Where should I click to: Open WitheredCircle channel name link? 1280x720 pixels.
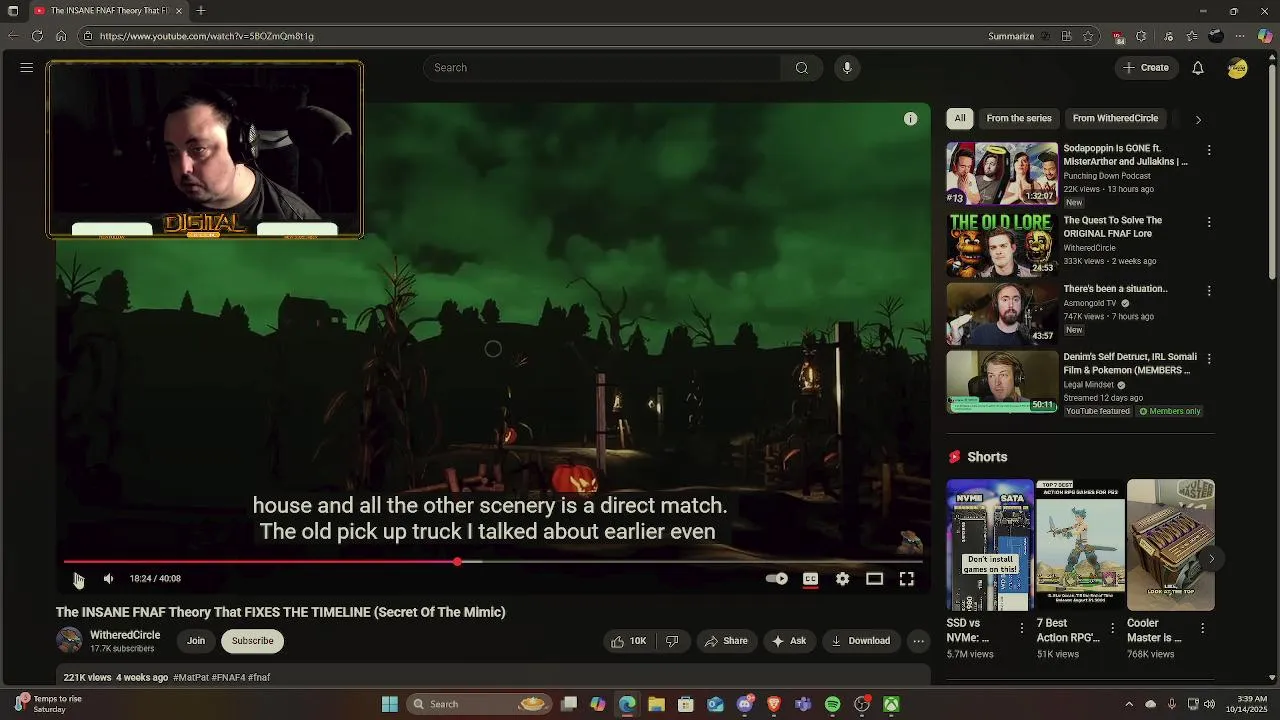[125, 635]
